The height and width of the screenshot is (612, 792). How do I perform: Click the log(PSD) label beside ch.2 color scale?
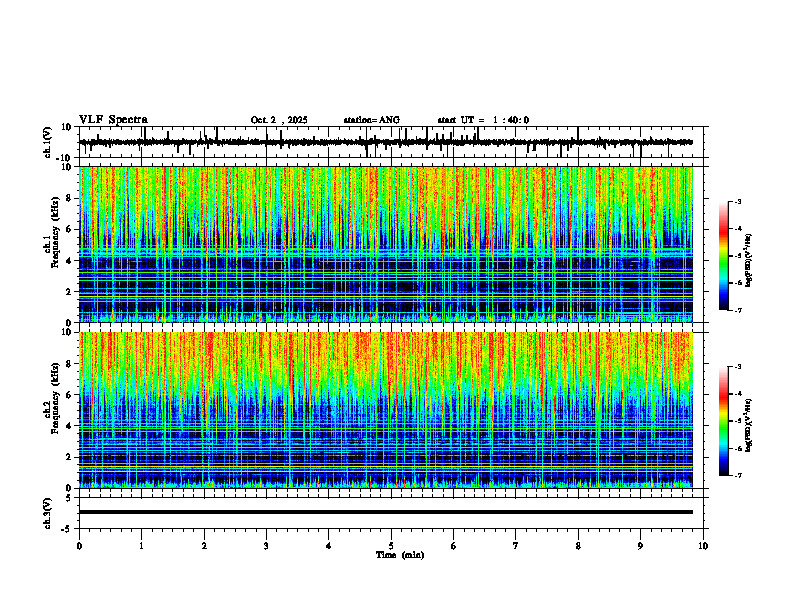pos(749,425)
